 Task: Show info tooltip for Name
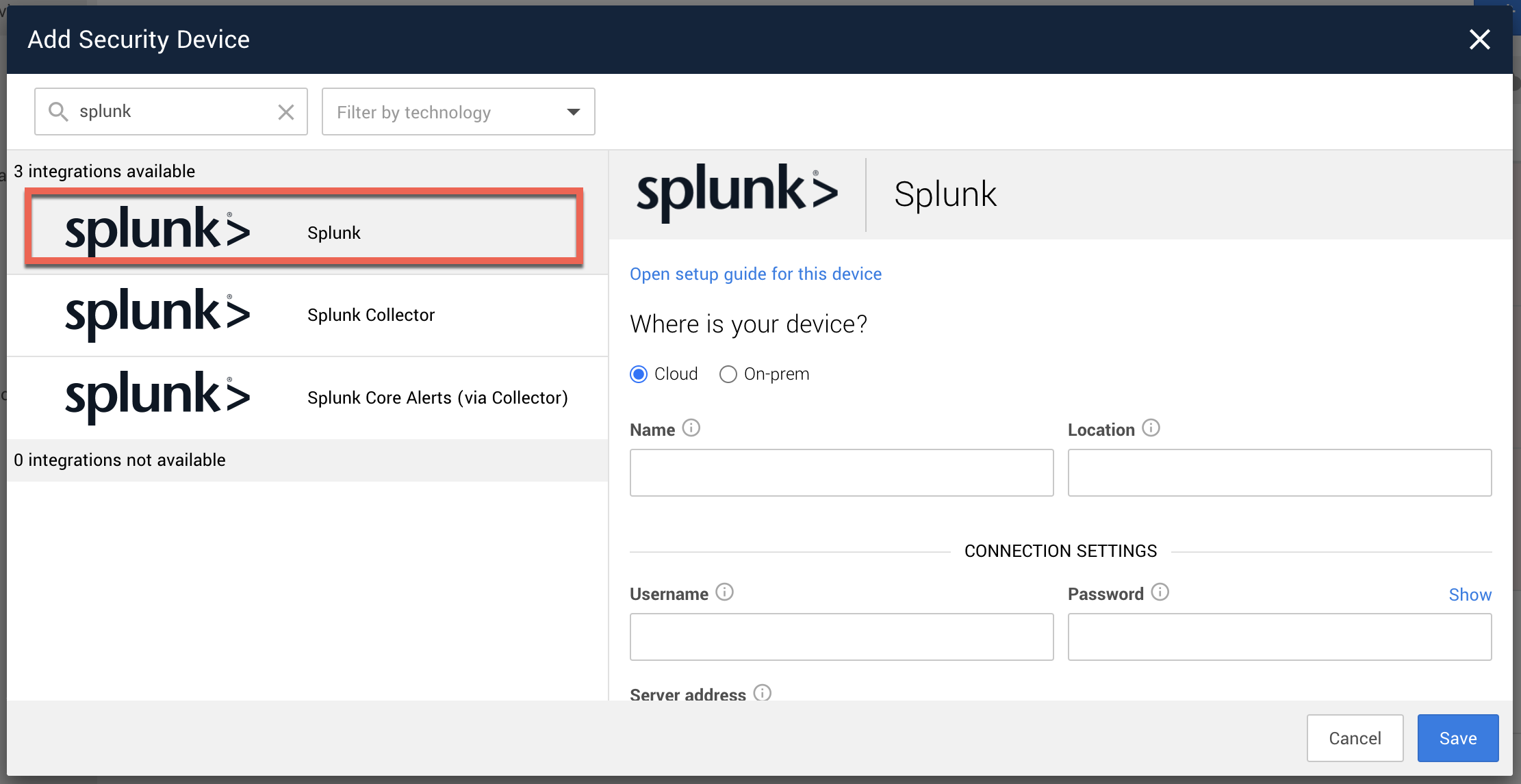(x=691, y=428)
